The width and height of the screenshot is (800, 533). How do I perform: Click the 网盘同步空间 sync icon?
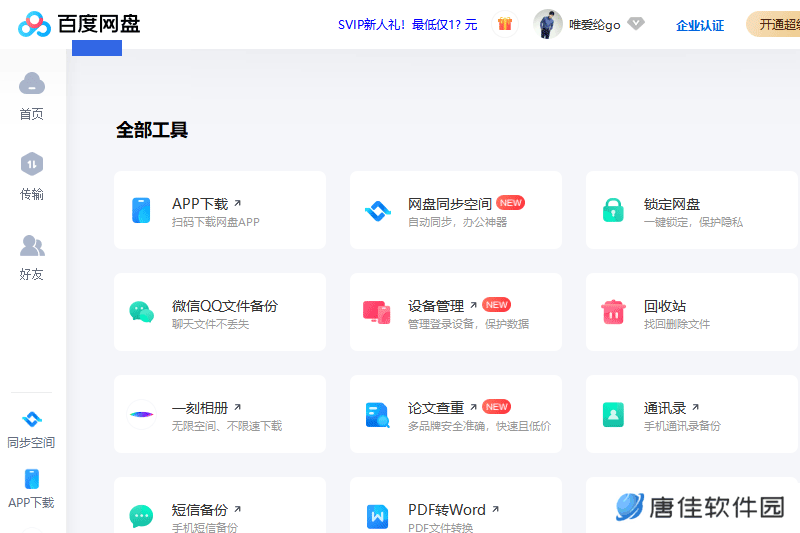coord(378,210)
